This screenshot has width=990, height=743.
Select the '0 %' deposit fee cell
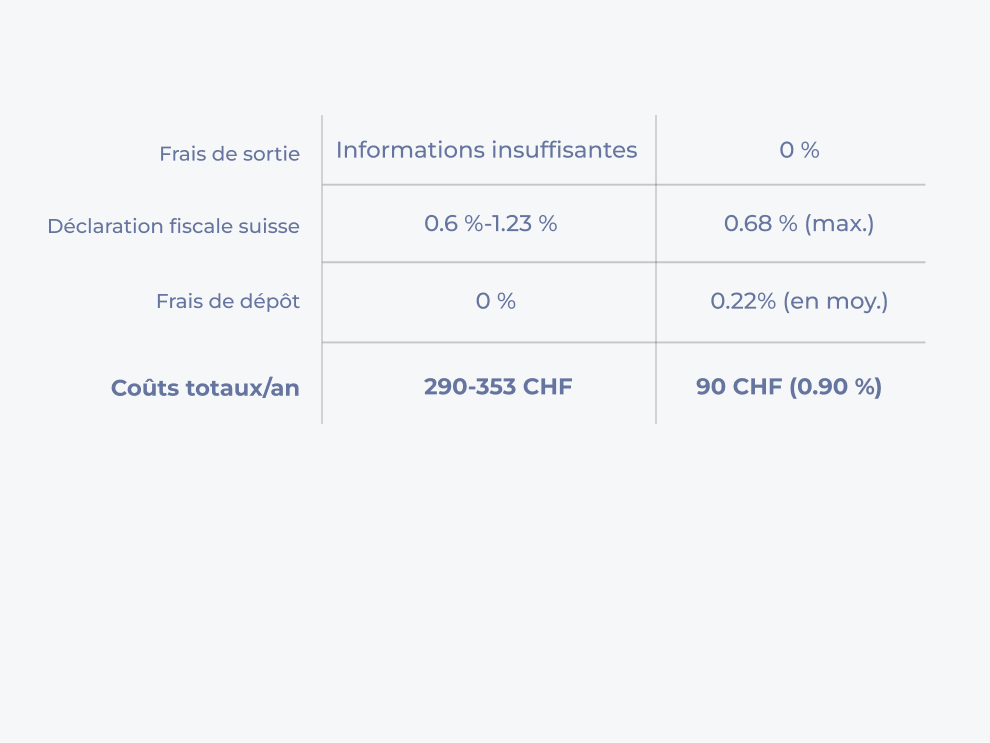point(495,301)
